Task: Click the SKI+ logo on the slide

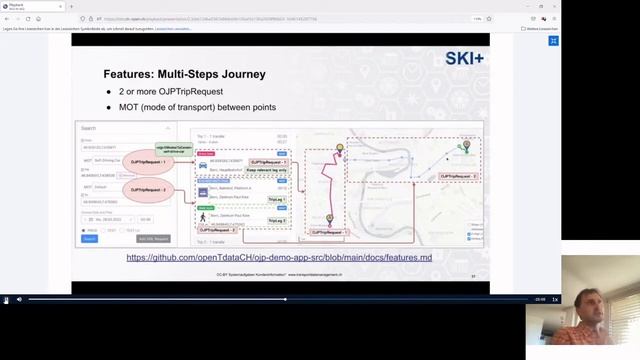Action: click(464, 58)
